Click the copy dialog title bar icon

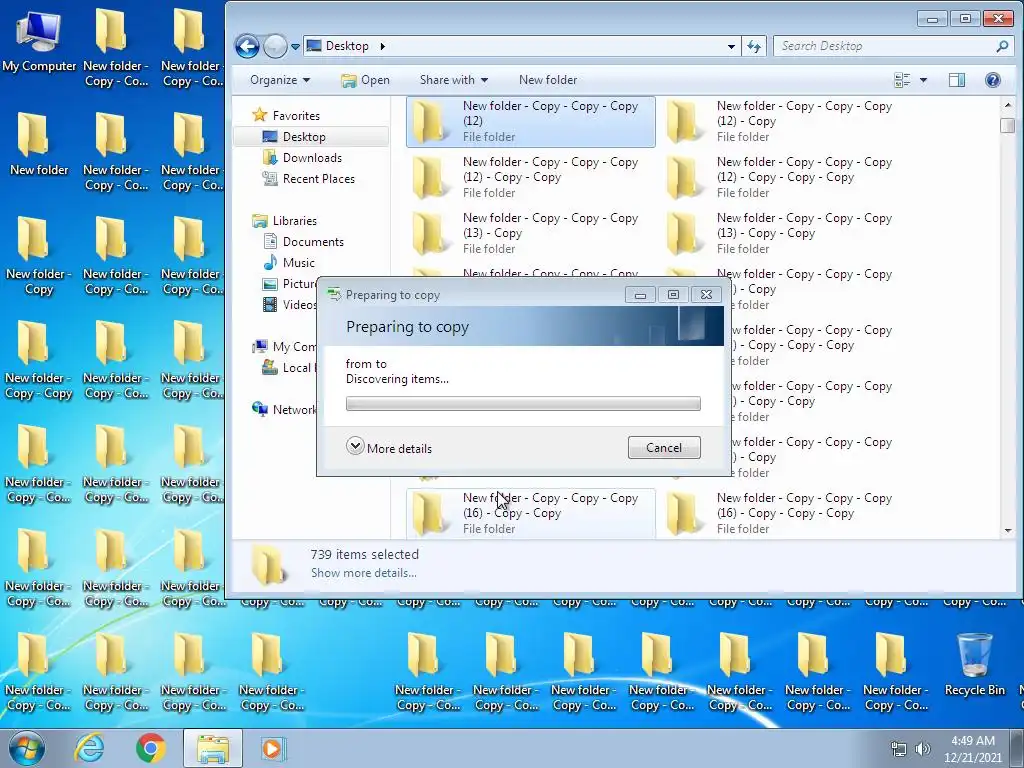click(x=334, y=295)
